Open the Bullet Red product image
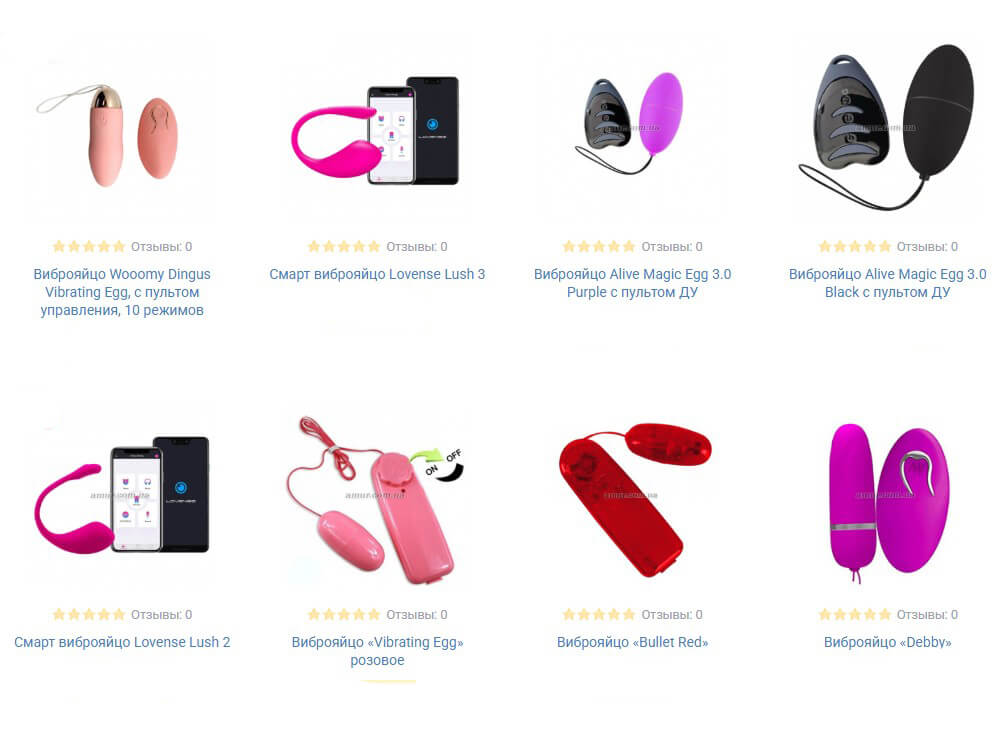This screenshot has width=1003, height=731. (x=632, y=501)
